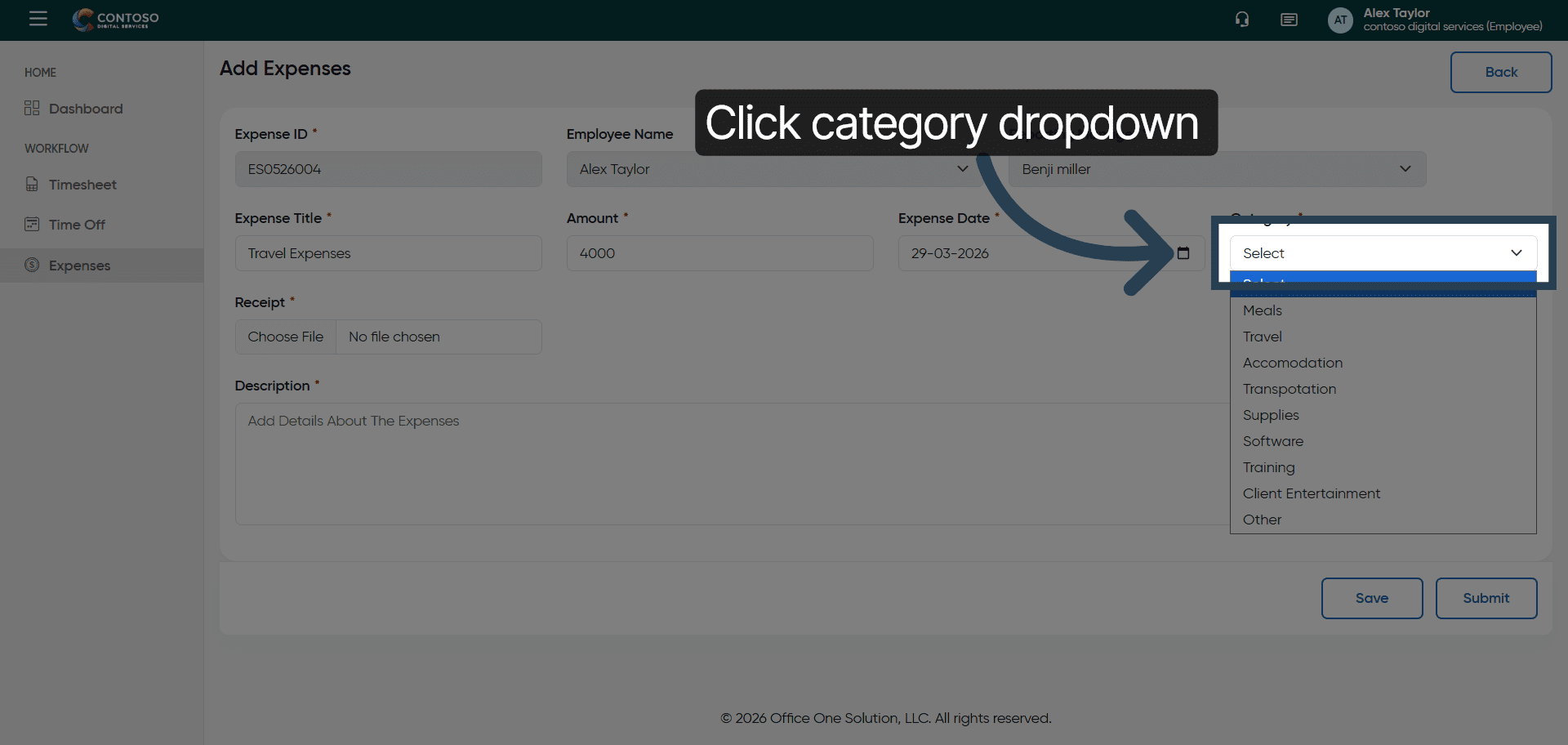Viewport: 1568px width, 745px height.
Task: Go to Dashboard in sidebar
Action: tap(85, 109)
